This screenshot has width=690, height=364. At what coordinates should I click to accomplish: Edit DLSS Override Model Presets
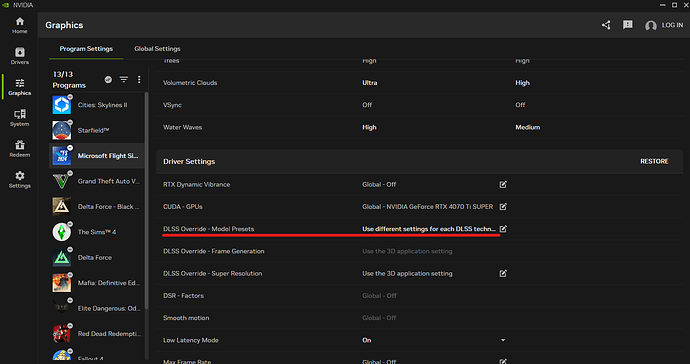pos(503,229)
